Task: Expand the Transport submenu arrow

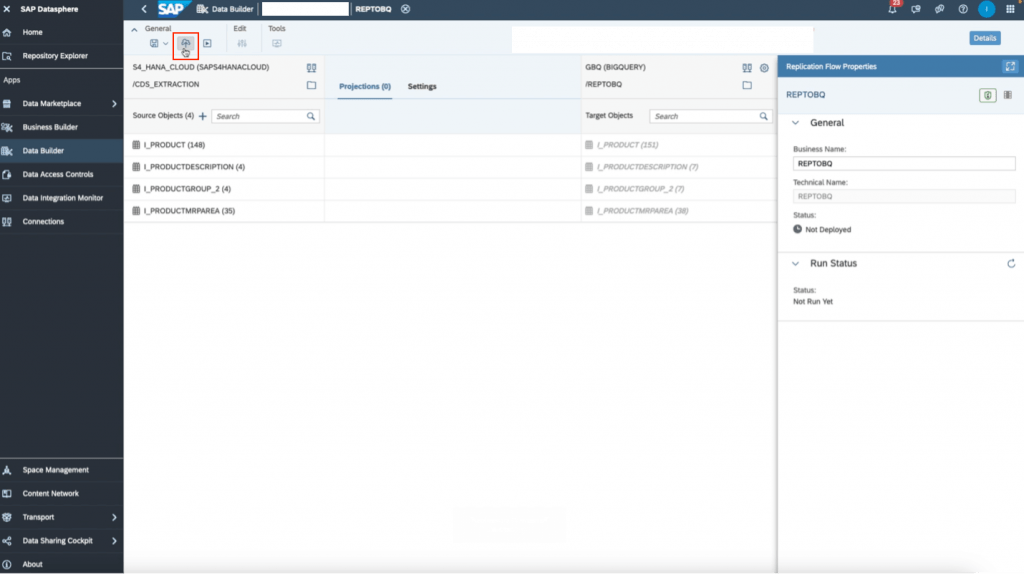Action: 114,518
